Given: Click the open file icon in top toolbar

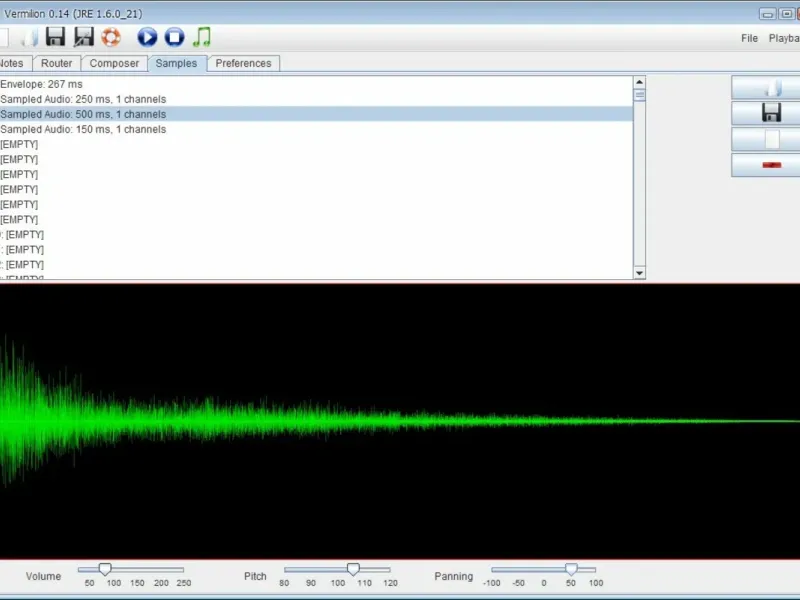Looking at the screenshot, I should (x=29, y=38).
